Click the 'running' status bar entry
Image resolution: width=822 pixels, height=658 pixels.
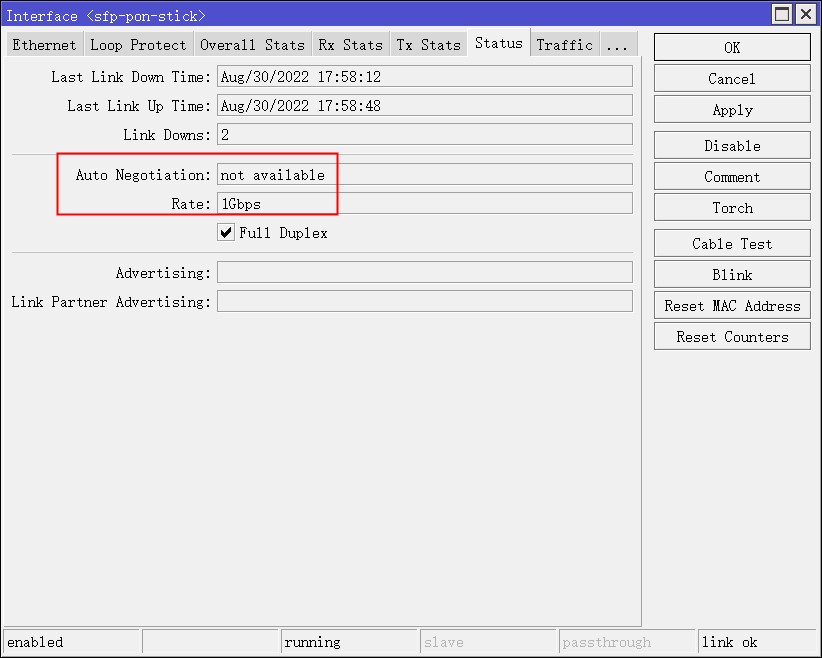pyautogui.click(x=350, y=642)
